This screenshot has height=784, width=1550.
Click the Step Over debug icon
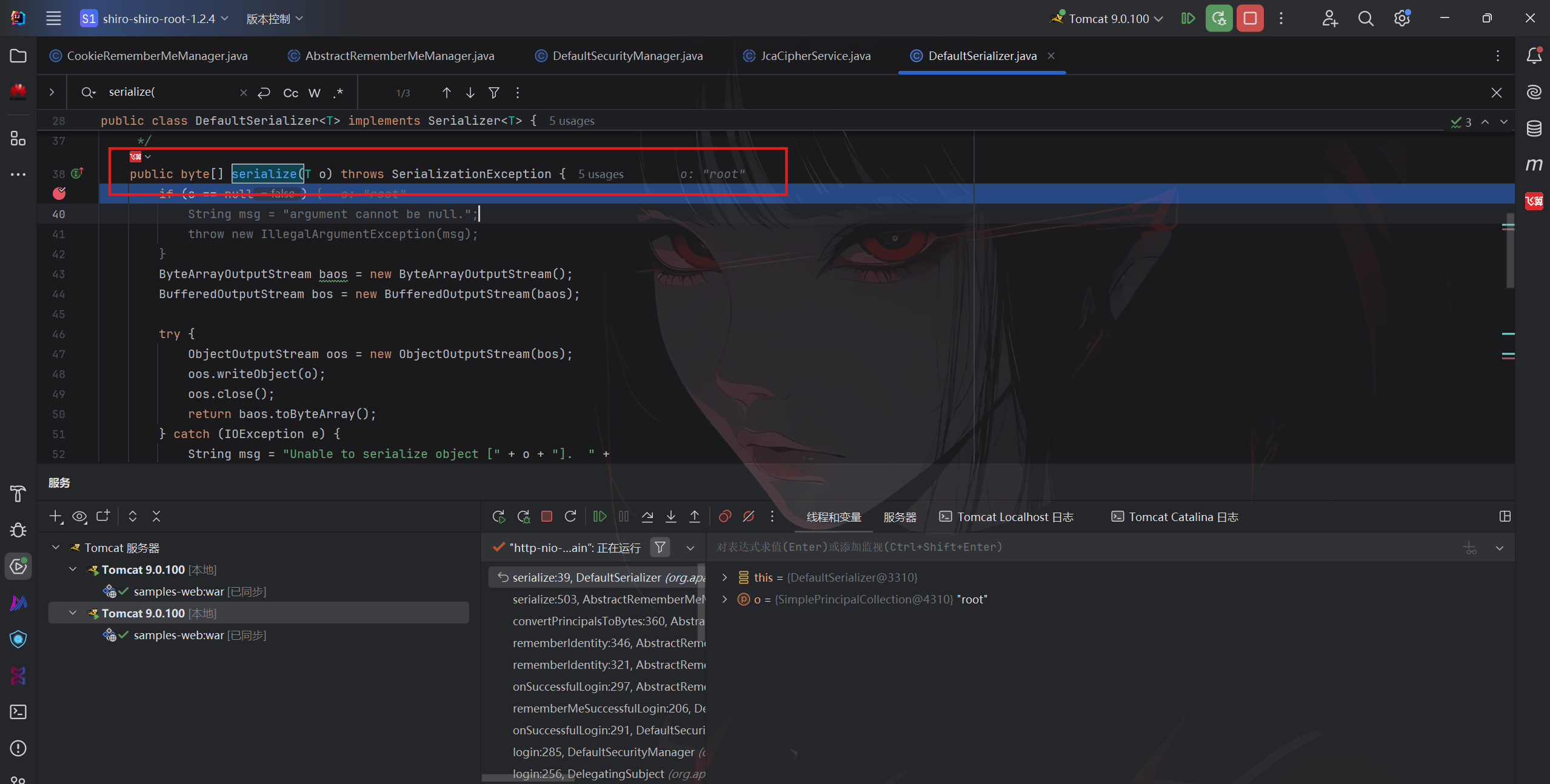(x=647, y=517)
